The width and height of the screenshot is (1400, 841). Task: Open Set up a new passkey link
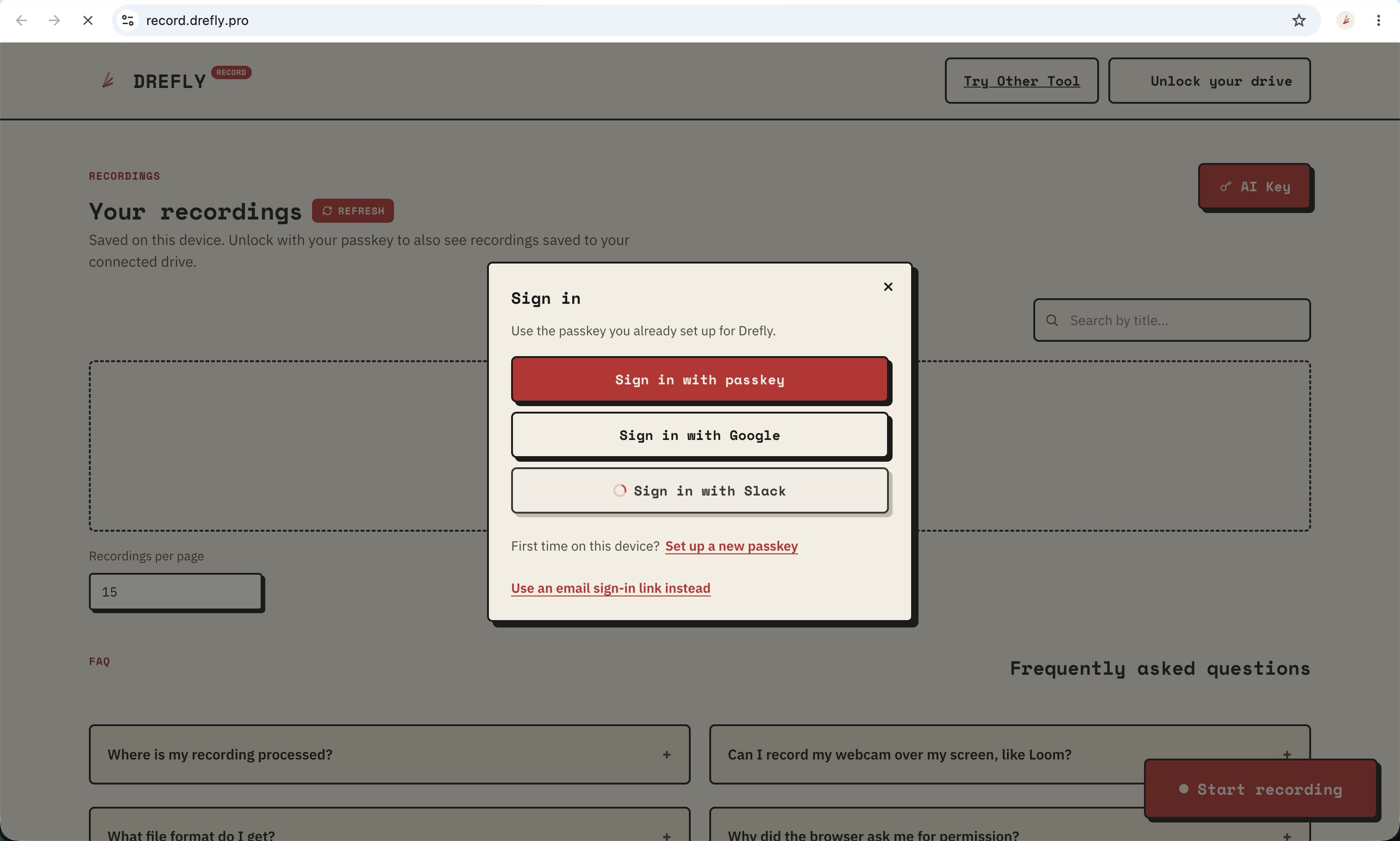point(731,546)
